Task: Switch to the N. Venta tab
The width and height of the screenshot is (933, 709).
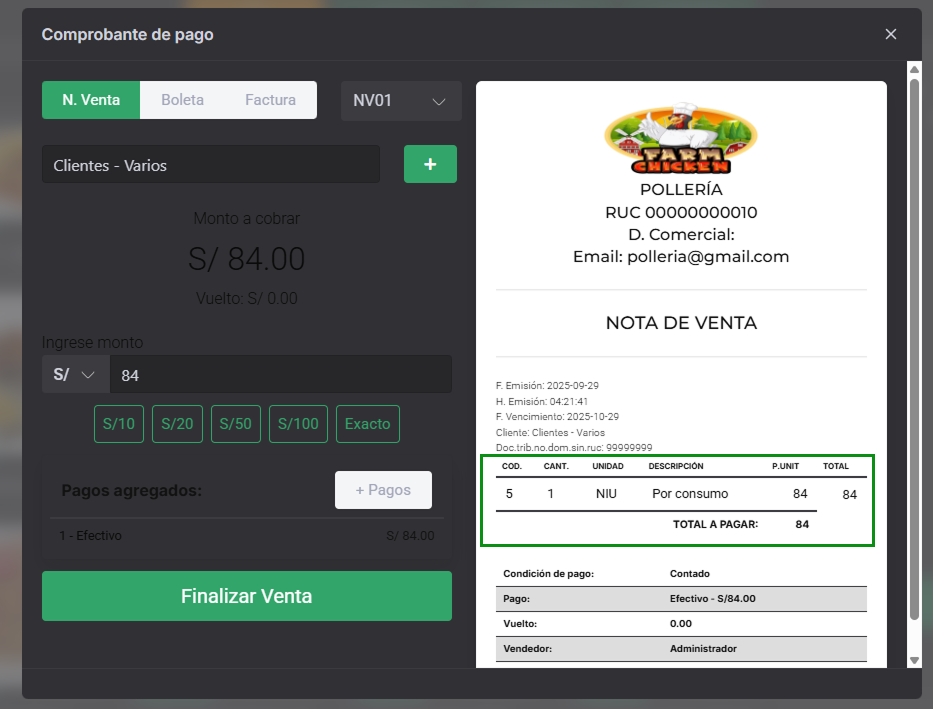Action: click(x=90, y=100)
